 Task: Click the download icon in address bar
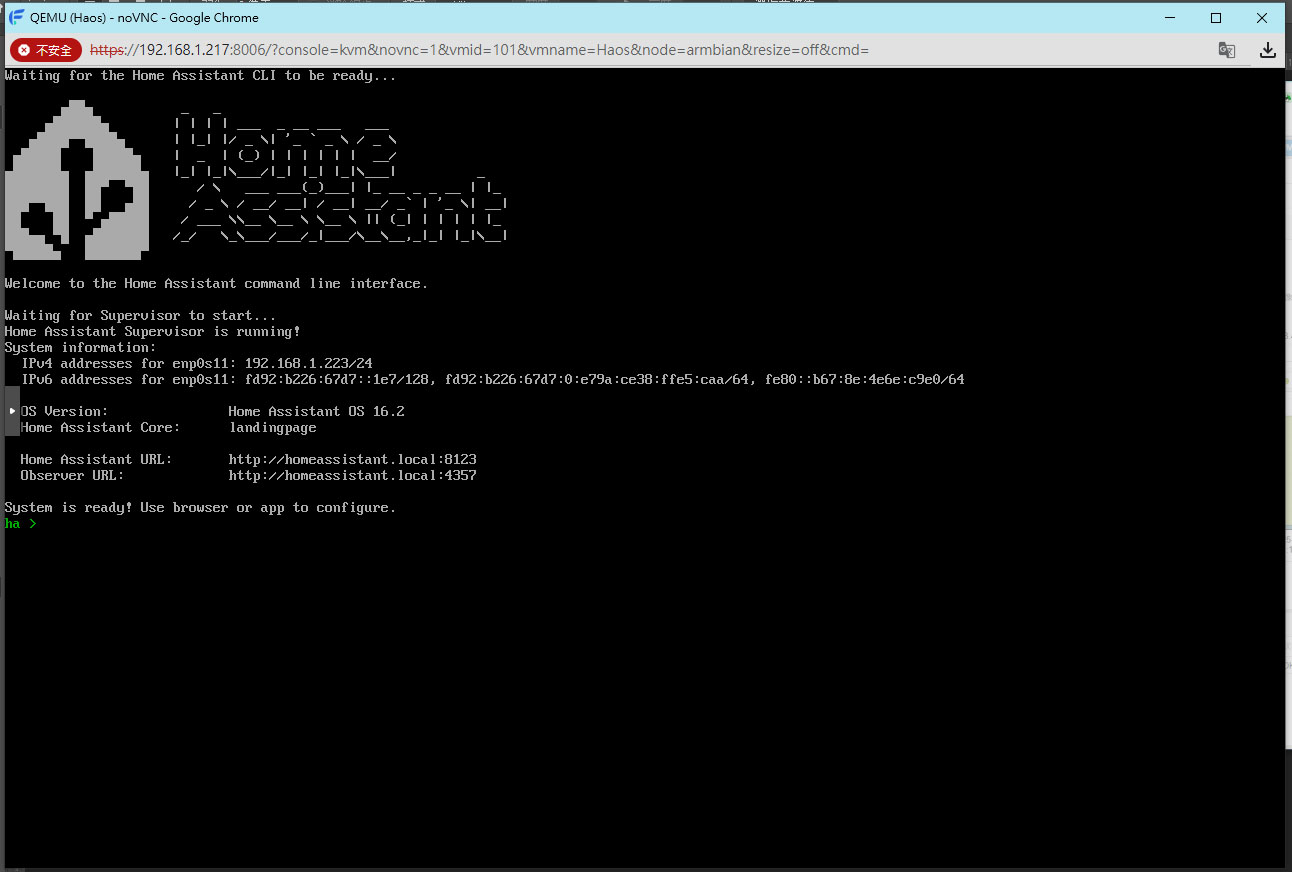(x=1267, y=50)
